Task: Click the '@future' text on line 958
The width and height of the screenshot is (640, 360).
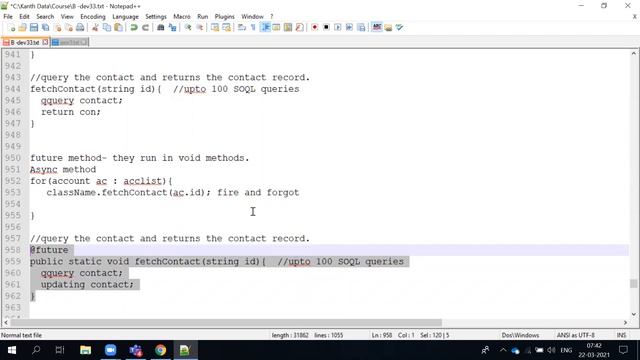Action: (x=49, y=250)
